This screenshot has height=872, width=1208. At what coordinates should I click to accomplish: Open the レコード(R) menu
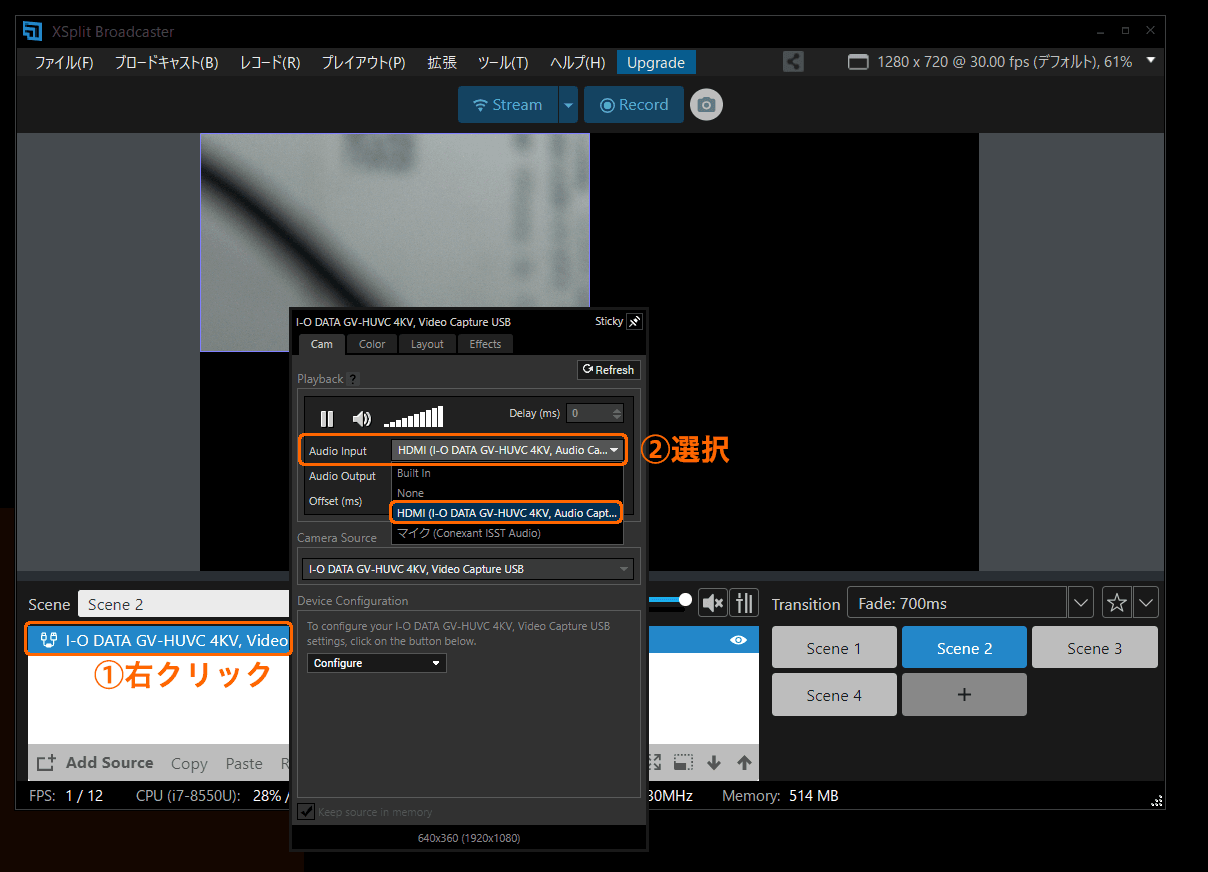(x=270, y=62)
